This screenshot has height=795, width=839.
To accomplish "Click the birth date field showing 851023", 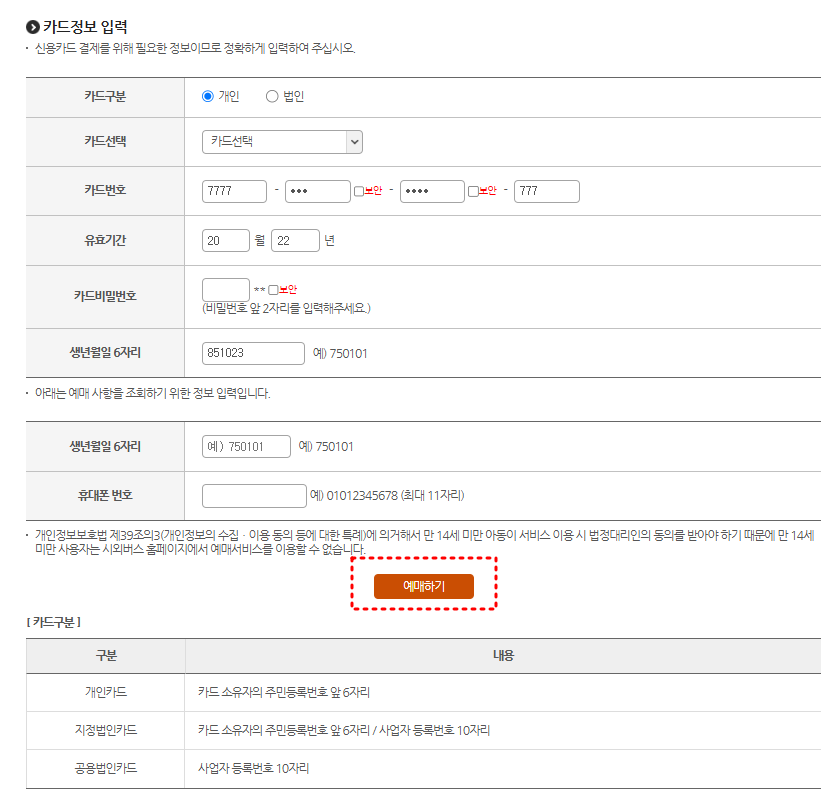I will pyautogui.click(x=253, y=353).
